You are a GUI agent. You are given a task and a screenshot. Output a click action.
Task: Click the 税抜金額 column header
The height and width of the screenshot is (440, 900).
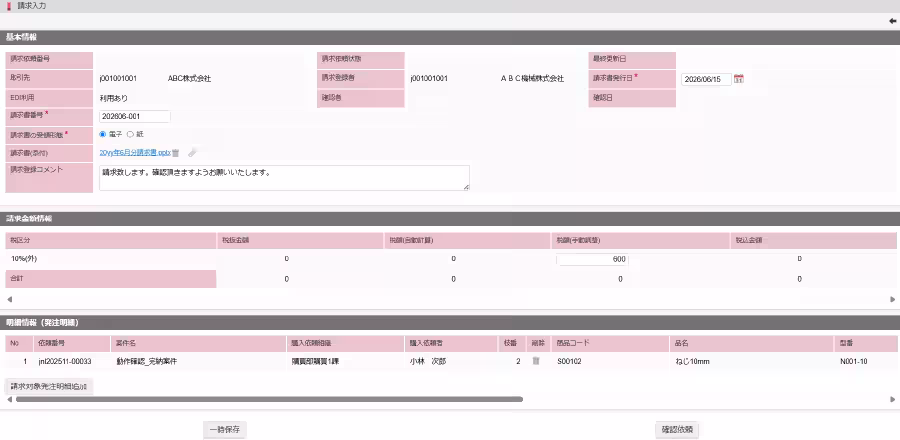(300, 240)
